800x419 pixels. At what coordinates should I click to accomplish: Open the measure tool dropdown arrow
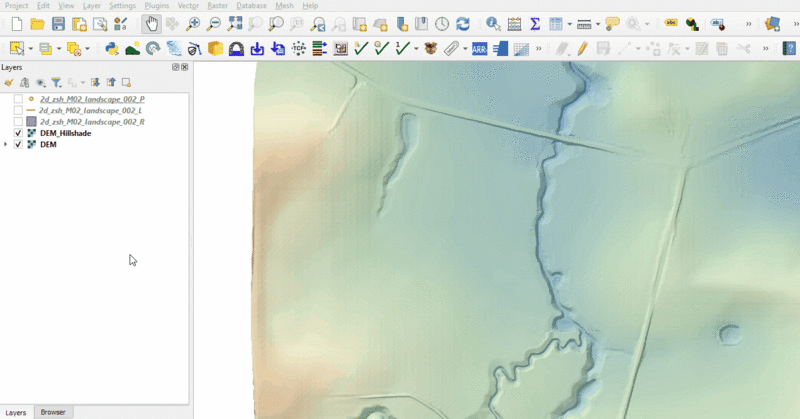pos(598,23)
